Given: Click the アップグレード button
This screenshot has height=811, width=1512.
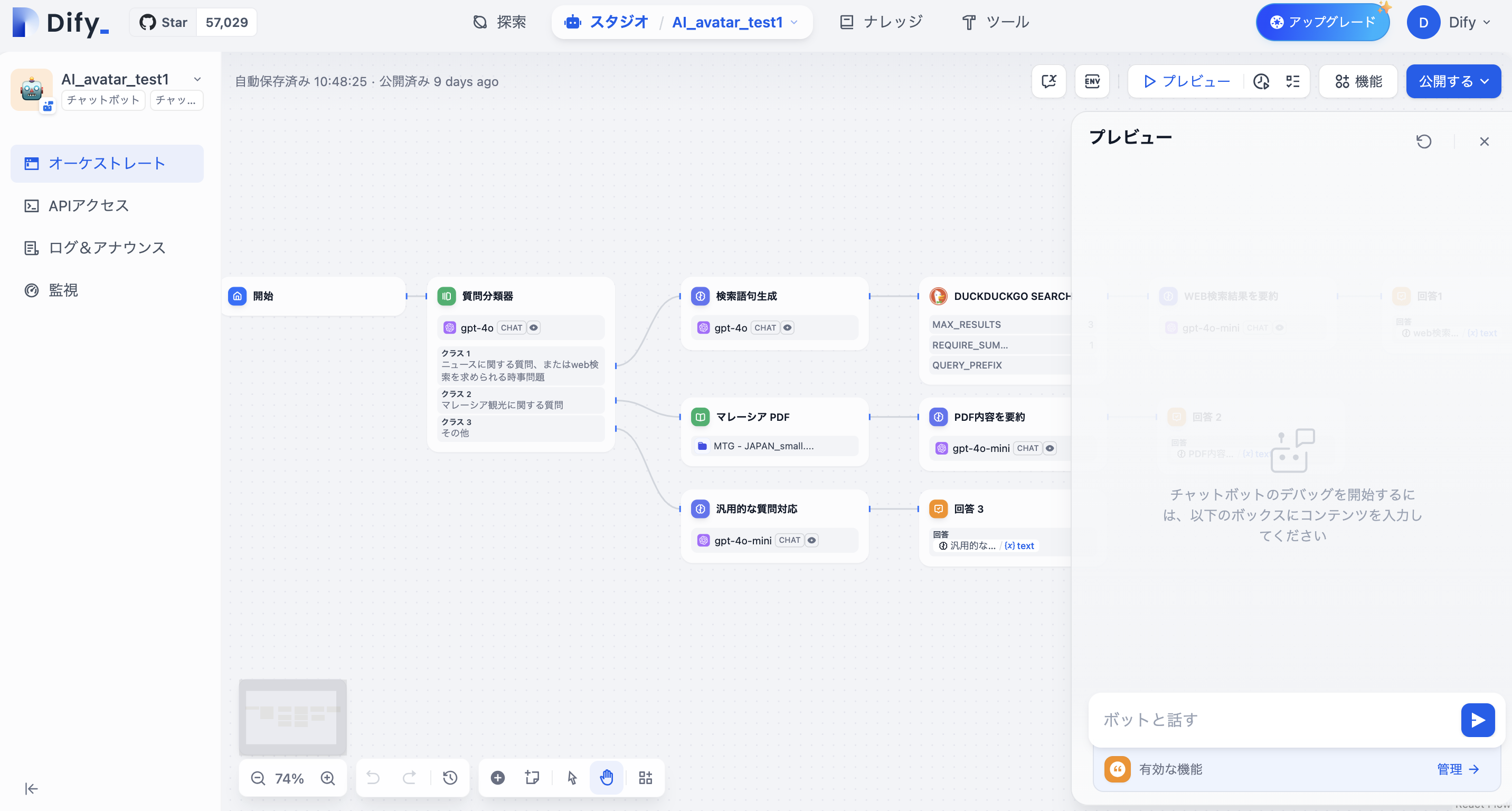Looking at the screenshot, I should pyautogui.click(x=1322, y=22).
